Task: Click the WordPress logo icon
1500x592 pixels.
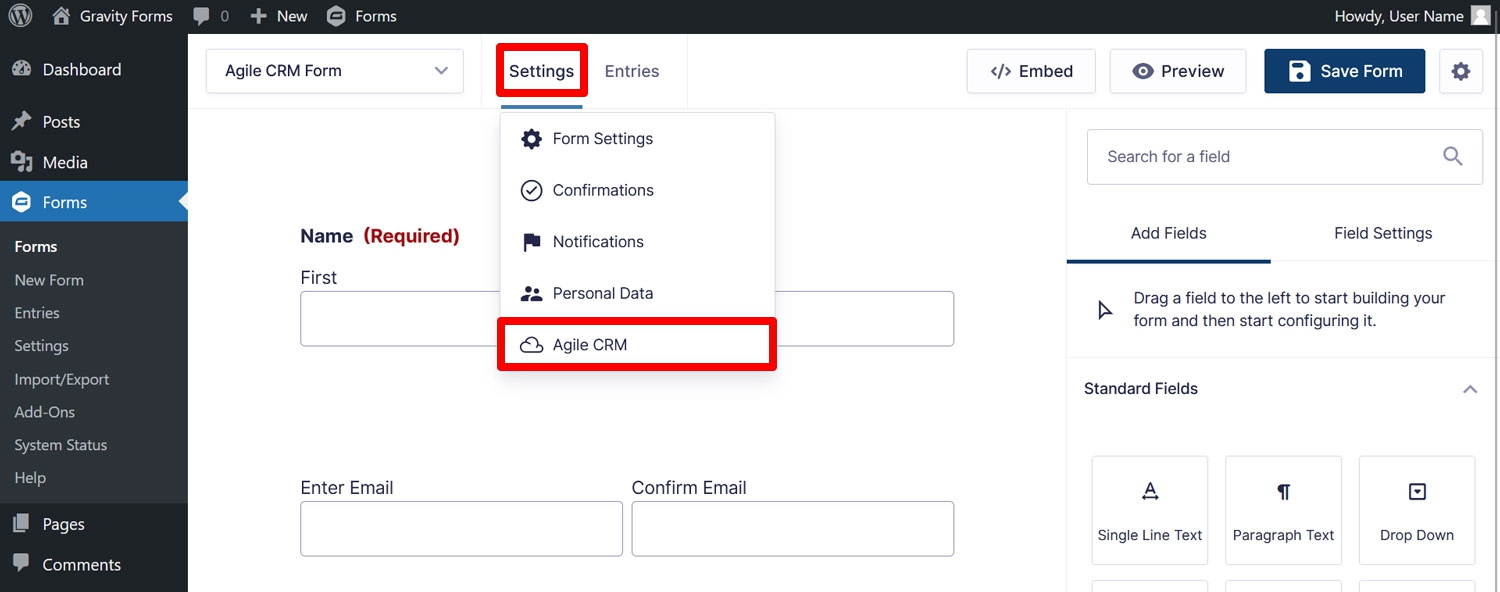Action: [x=20, y=16]
